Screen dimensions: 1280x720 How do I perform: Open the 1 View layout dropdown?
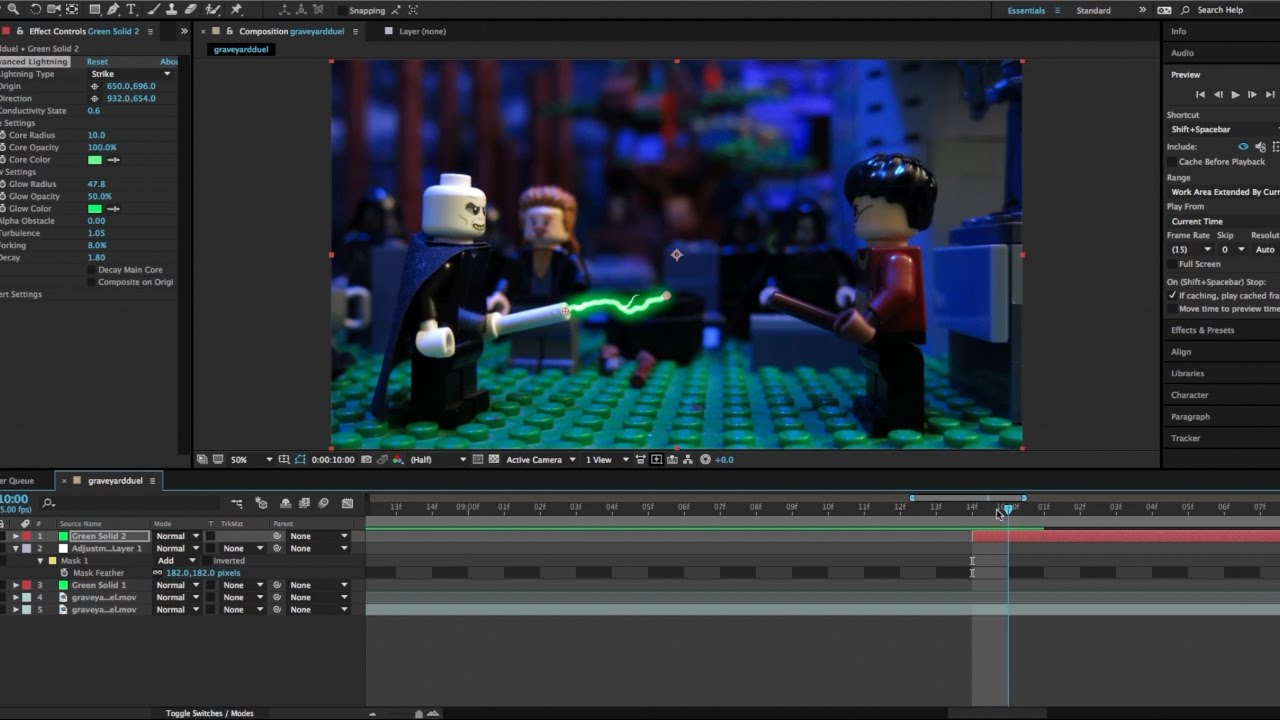click(x=607, y=460)
